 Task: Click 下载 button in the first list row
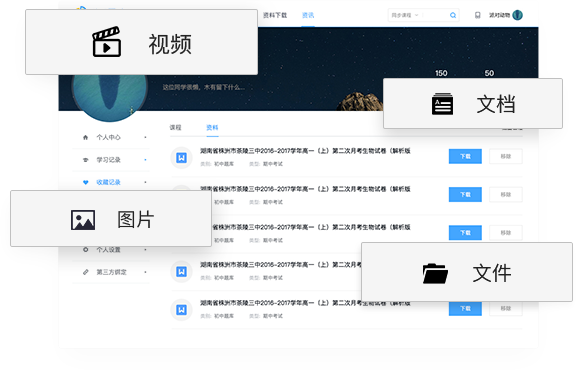coord(465,156)
